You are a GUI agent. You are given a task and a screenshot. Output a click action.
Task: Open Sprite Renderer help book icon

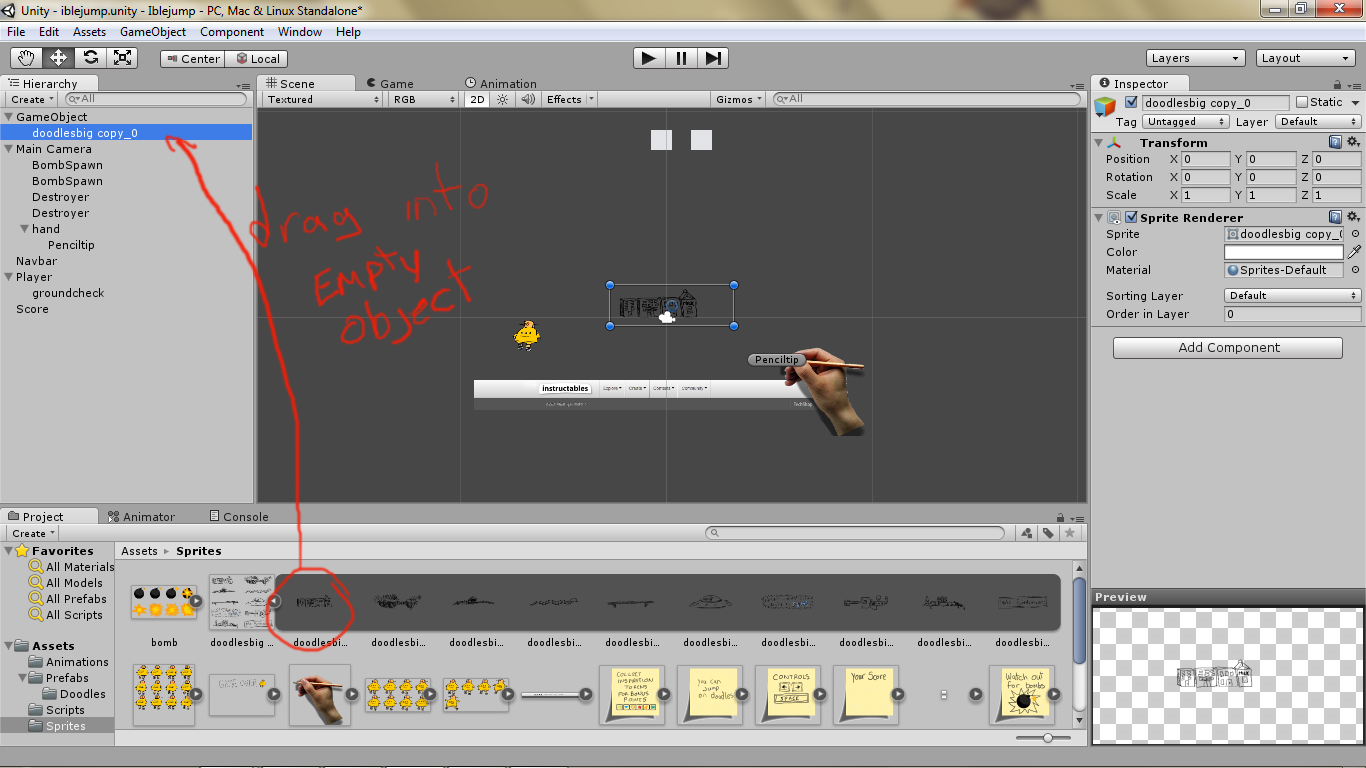tap(1336, 217)
